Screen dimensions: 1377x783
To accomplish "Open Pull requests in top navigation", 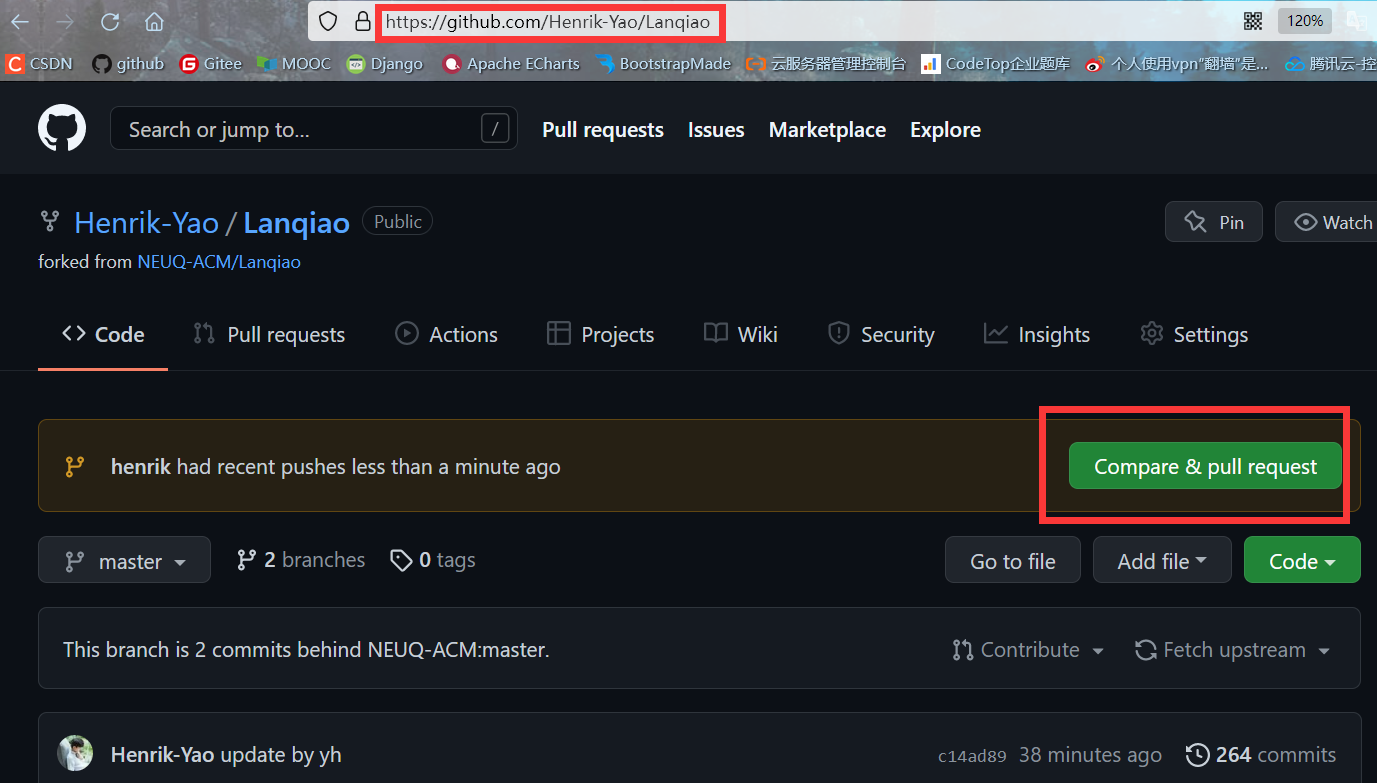I will pos(603,129).
